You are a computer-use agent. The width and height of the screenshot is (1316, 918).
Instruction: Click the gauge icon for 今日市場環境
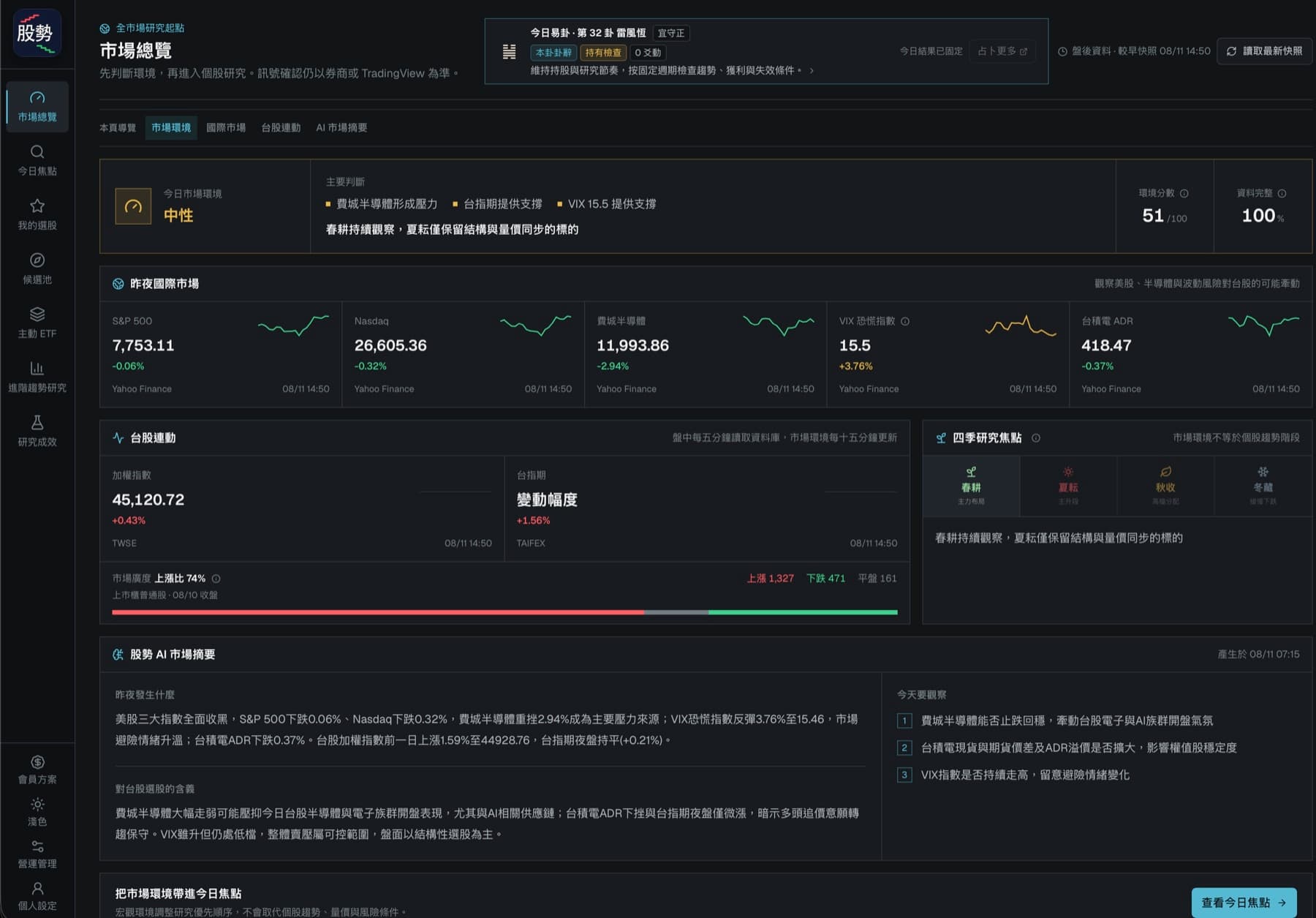point(133,206)
